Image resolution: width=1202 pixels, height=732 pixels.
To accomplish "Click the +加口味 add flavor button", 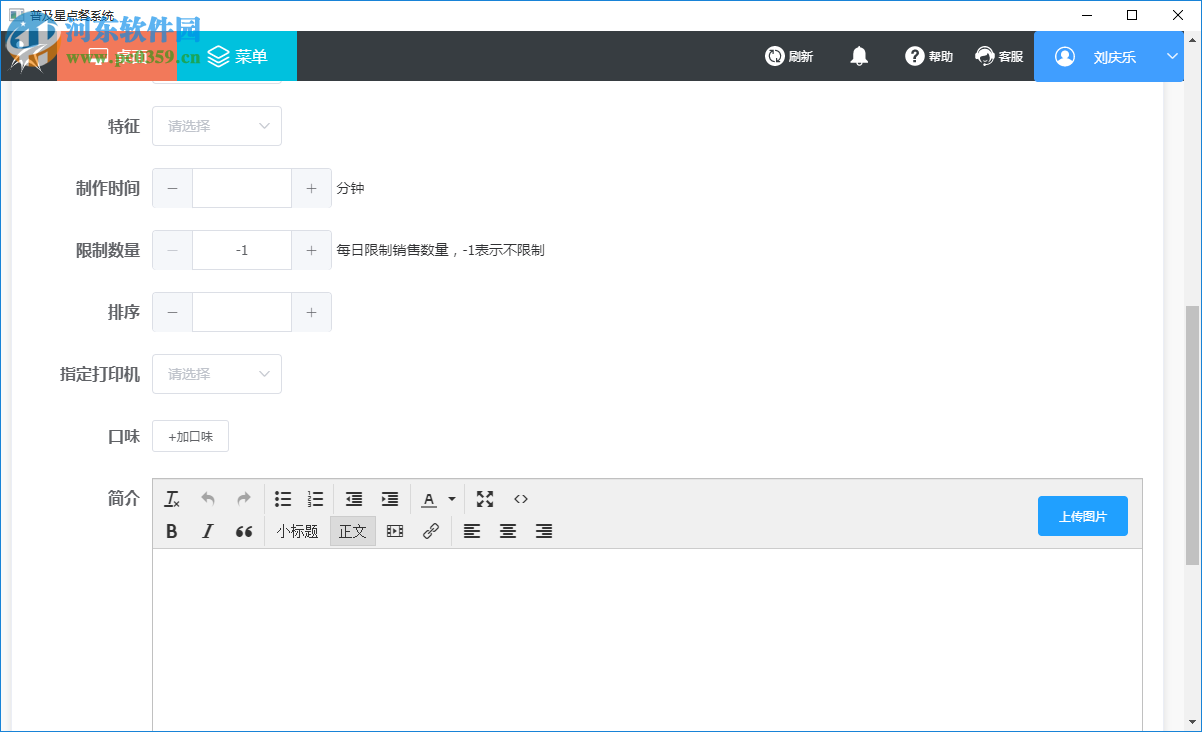I will (x=190, y=436).
